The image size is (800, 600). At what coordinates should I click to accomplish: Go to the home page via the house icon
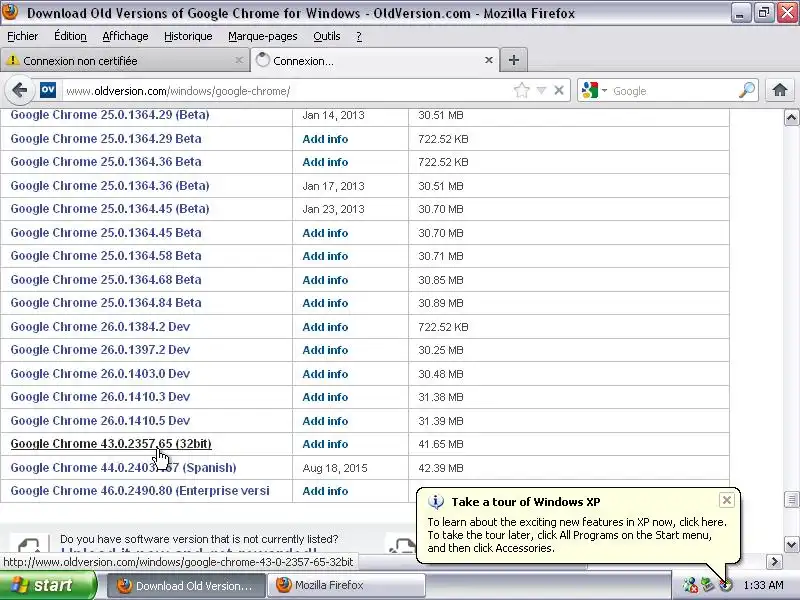click(780, 90)
